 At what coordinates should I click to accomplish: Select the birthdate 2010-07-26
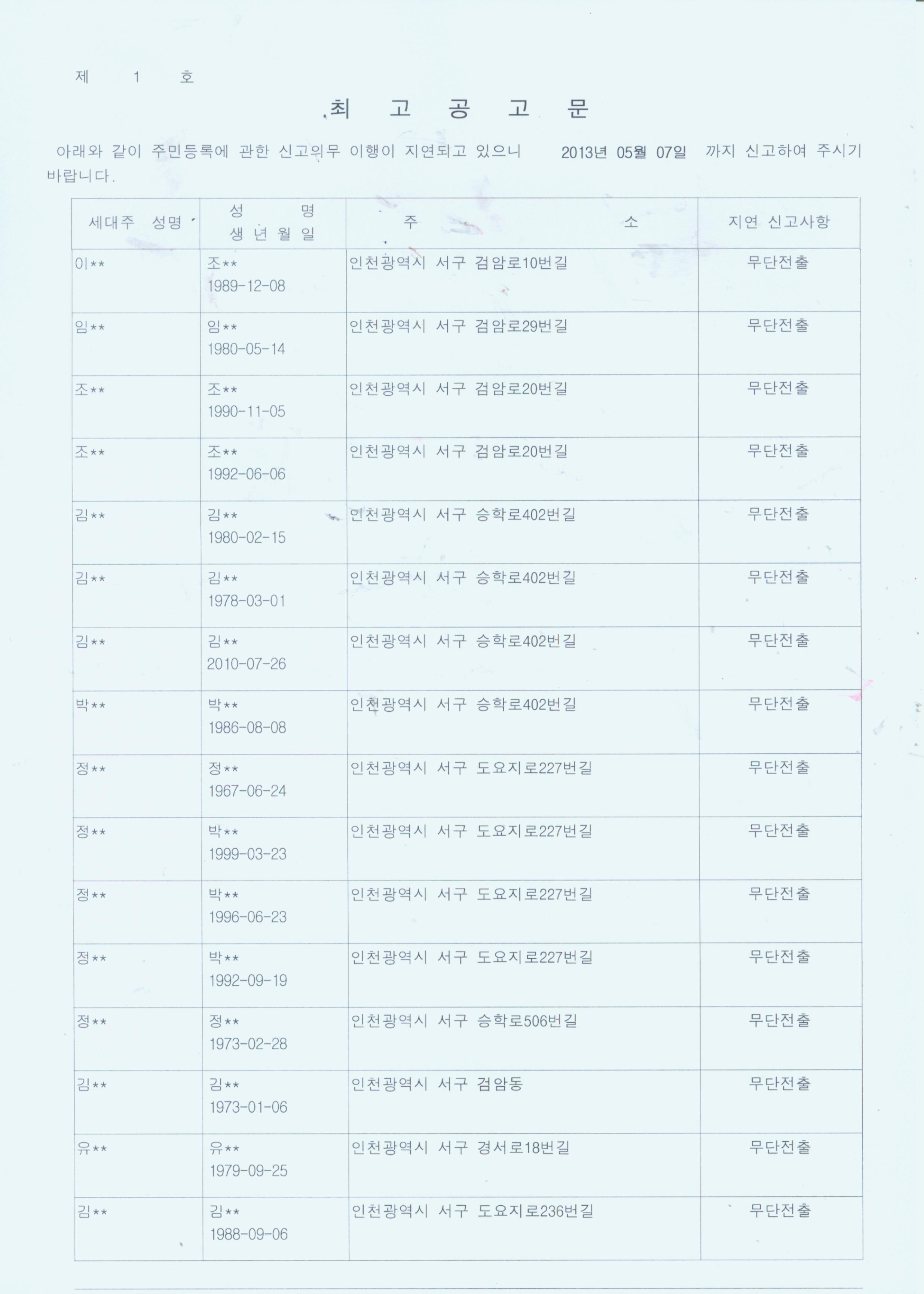(247, 664)
